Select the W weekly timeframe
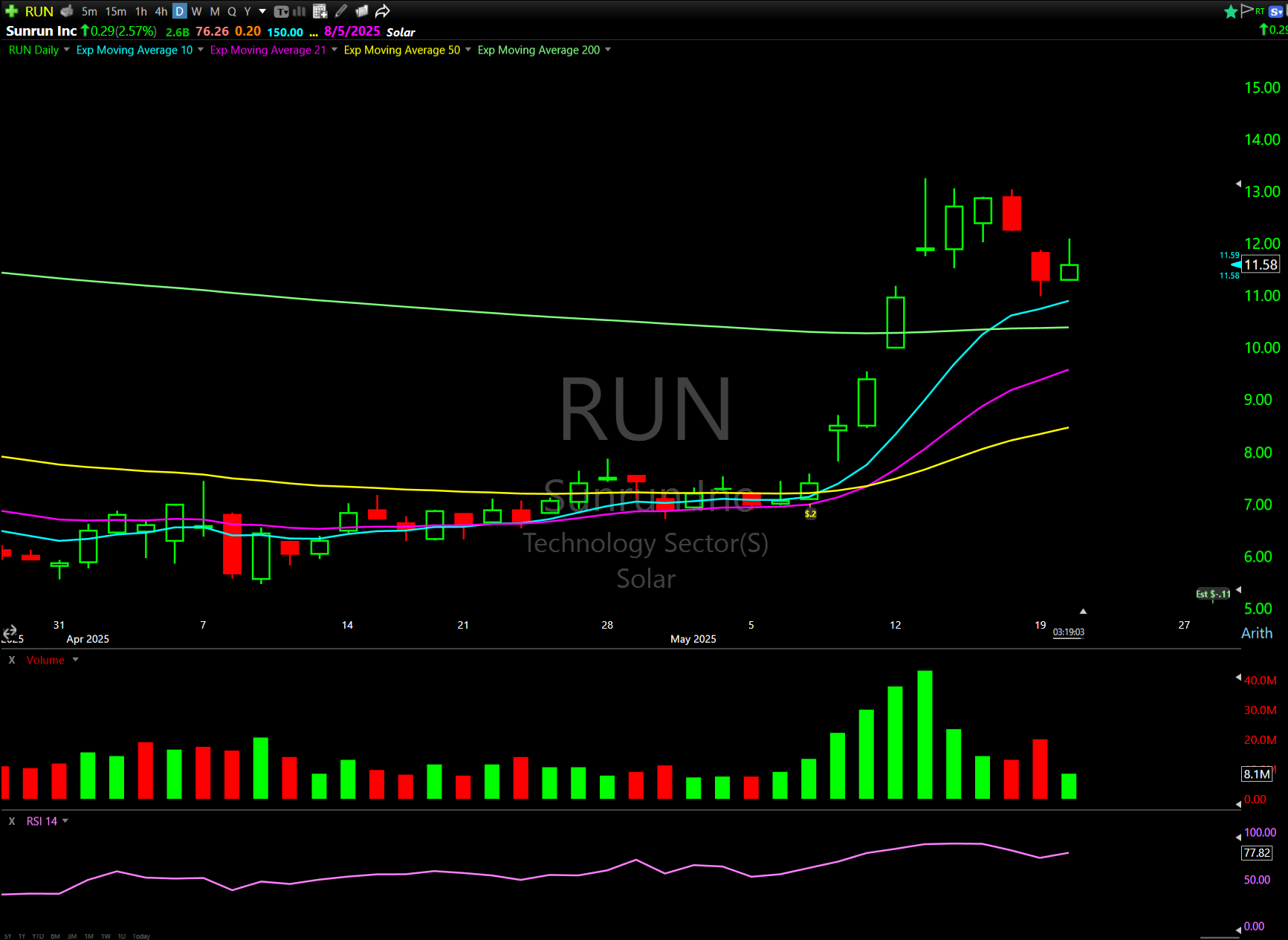Viewport: 1288px width, 940px height. [196, 11]
